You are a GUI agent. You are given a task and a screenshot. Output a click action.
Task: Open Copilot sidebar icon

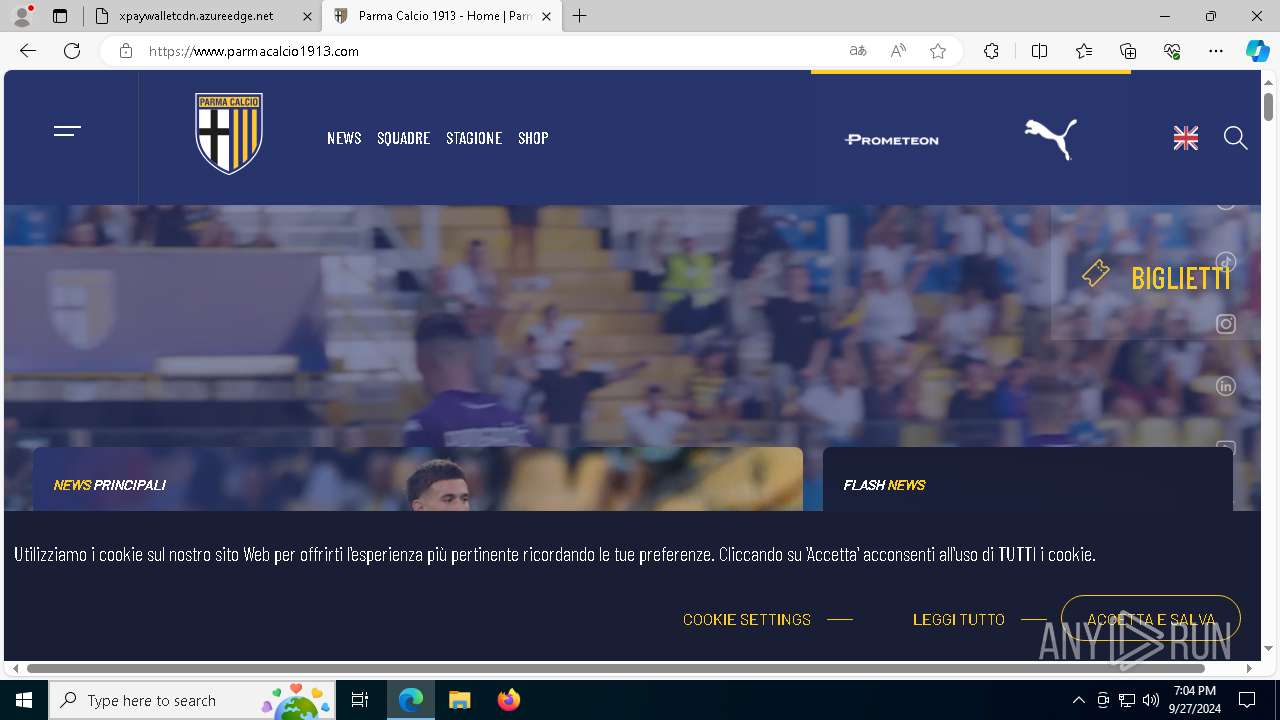tap(1258, 51)
